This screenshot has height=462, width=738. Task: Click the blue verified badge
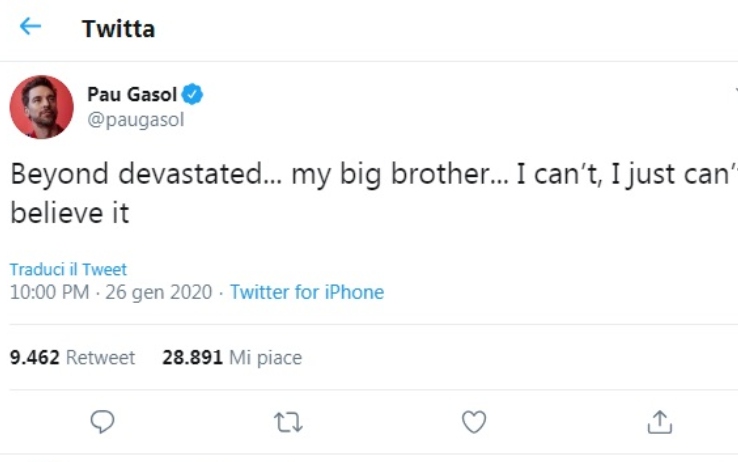(192, 95)
